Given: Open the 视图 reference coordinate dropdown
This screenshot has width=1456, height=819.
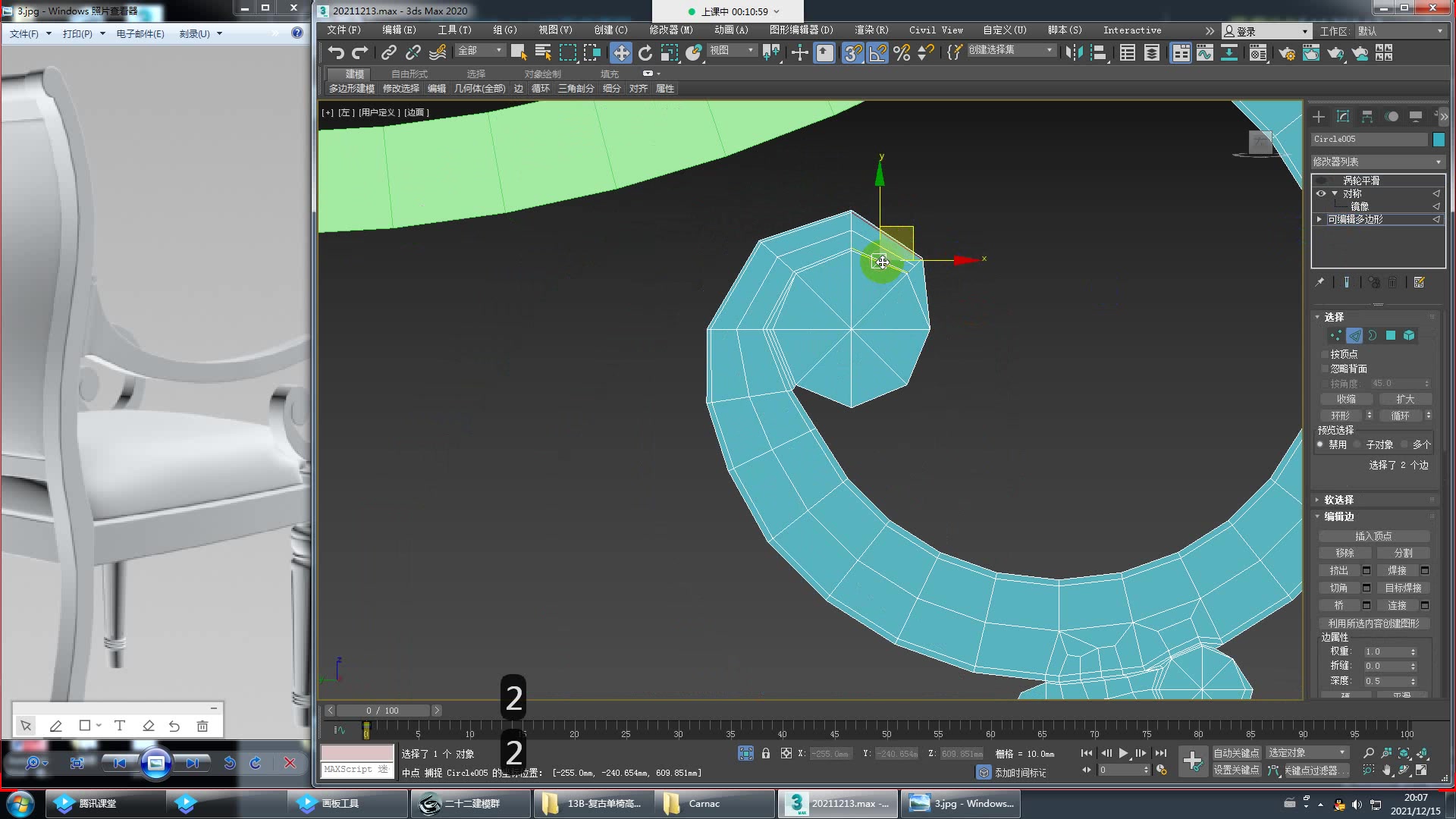Looking at the screenshot, I should [x=732, y=51].
